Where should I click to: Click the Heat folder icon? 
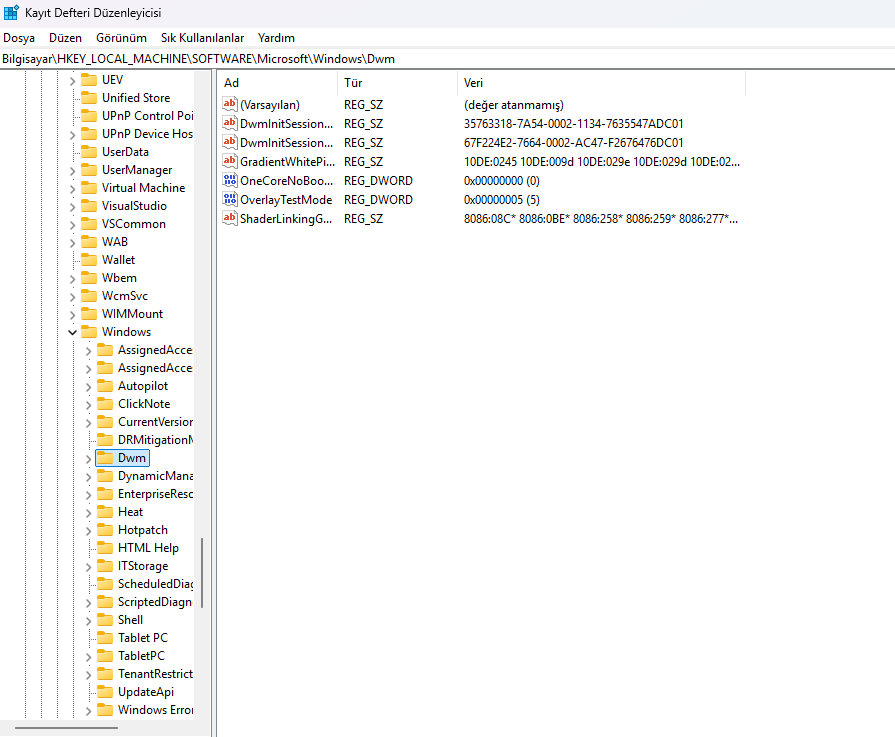point(104,512)
